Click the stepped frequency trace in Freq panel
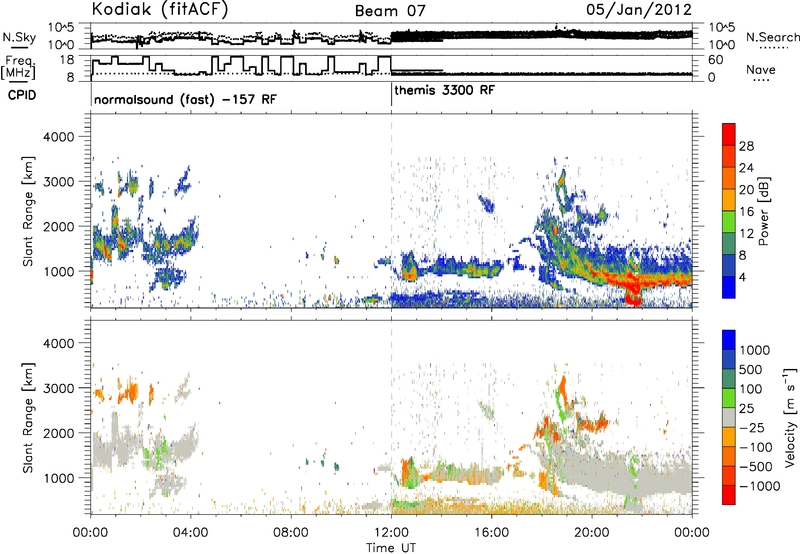 click(241, 66)
